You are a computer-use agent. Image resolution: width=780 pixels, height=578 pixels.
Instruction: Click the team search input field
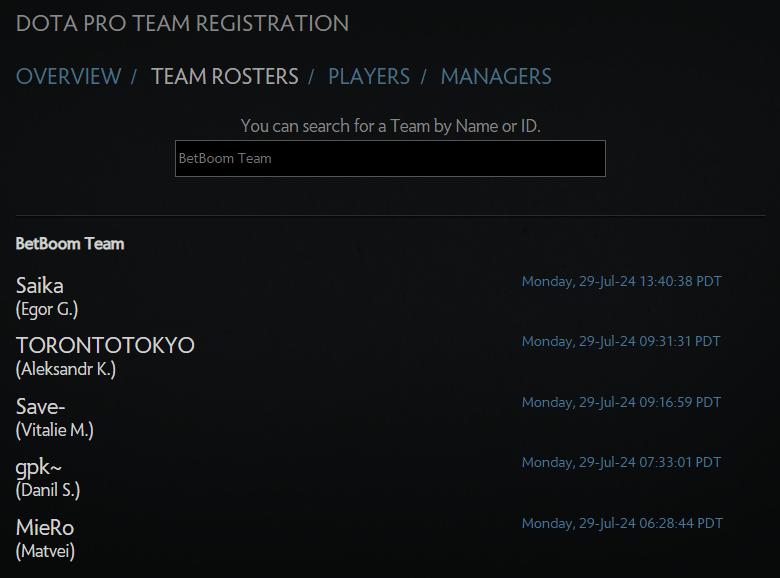coord(390,158)
